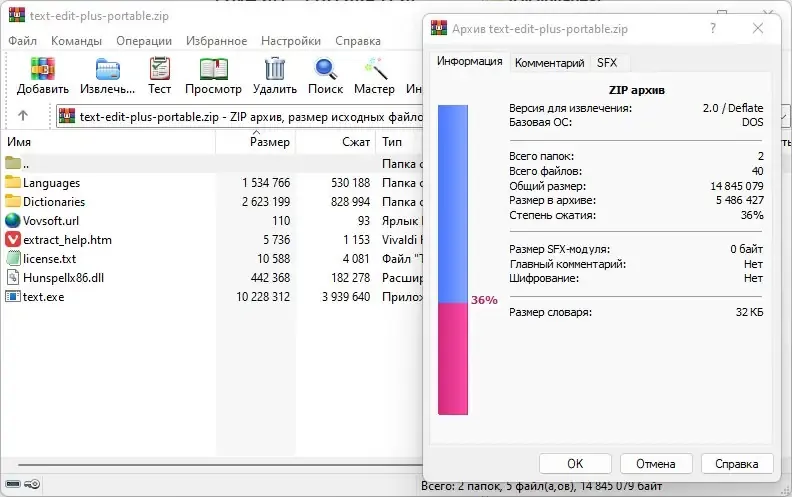This screenshot has width=792, height=497.
Task: Open the Операции menu
Action: [144, 41]
